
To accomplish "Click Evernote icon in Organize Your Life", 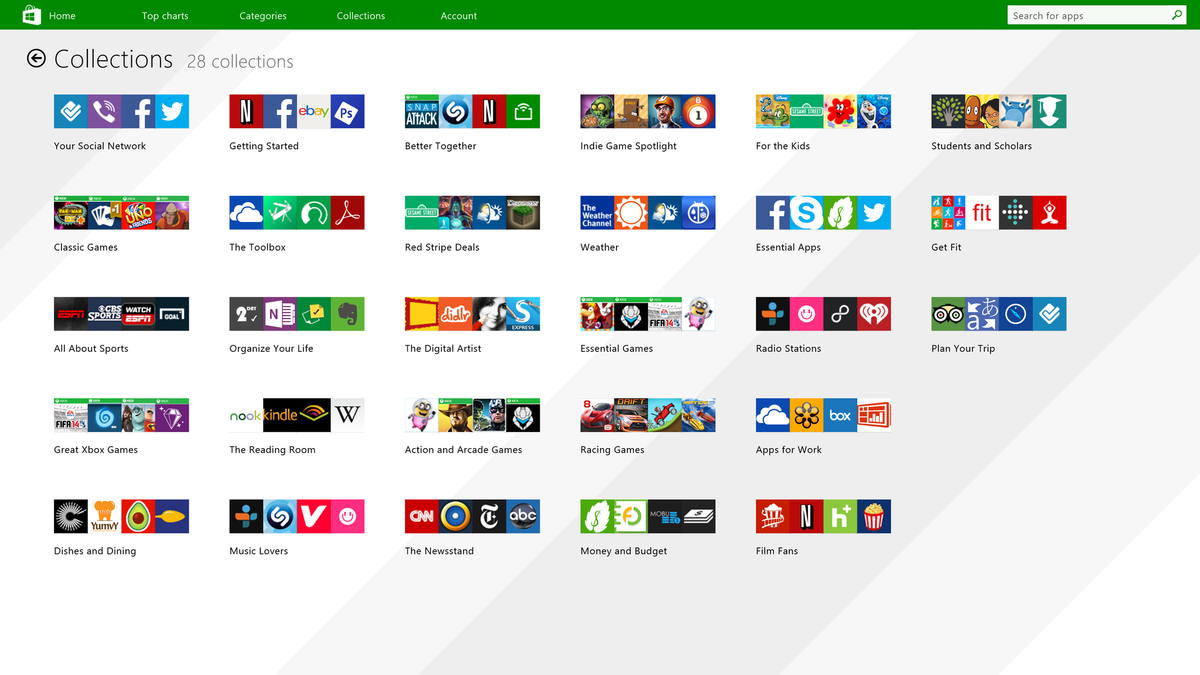I will click(x=348, y=314).
